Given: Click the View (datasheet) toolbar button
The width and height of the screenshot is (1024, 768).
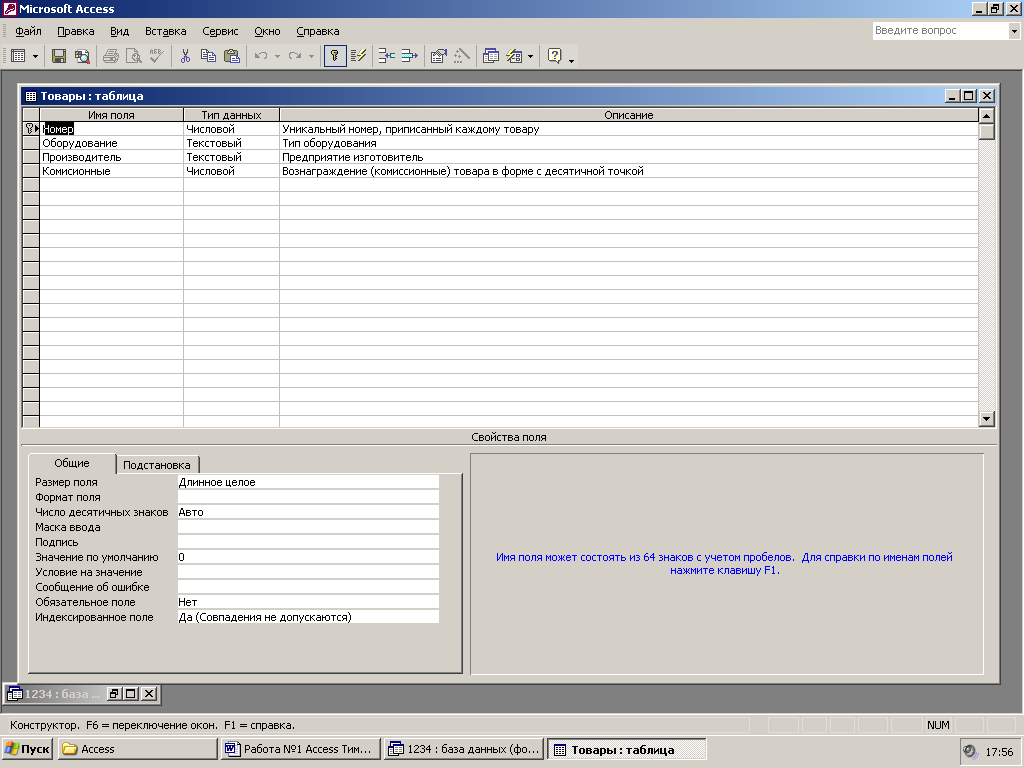Looking at the screenshot, I should click(x=18, y=56).
